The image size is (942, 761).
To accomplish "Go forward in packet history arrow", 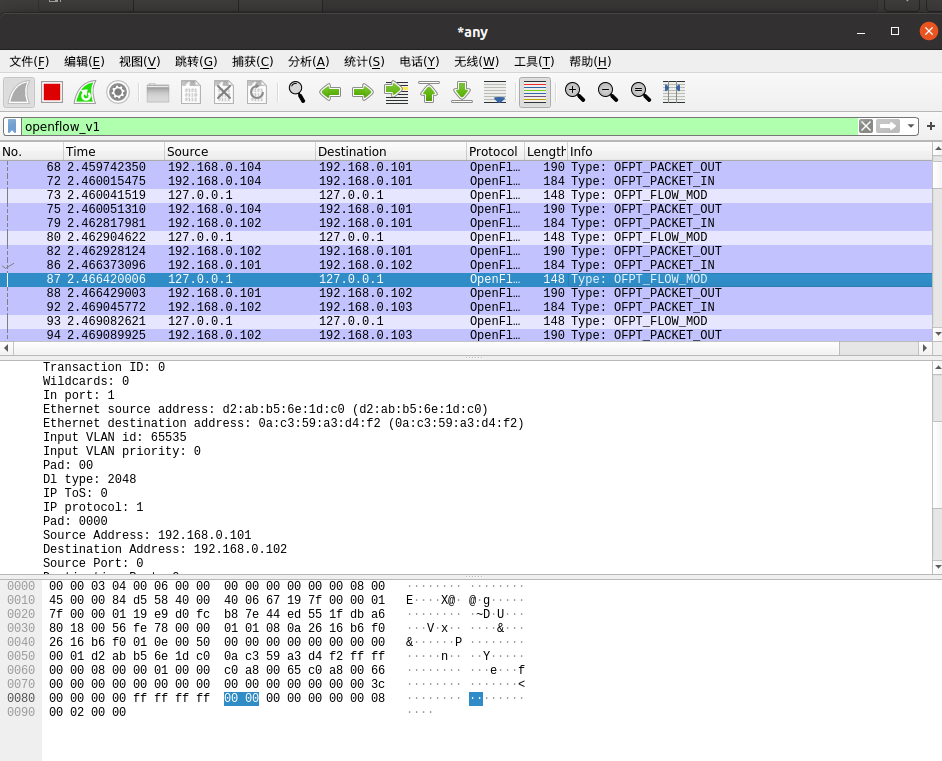I will (363, 92).
